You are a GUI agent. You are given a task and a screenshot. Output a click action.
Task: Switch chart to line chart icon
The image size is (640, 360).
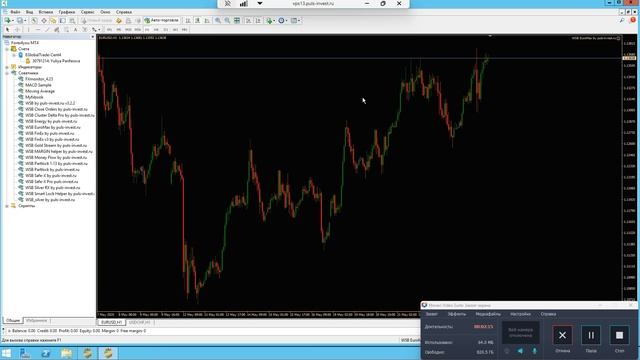(x=207, y=20)
